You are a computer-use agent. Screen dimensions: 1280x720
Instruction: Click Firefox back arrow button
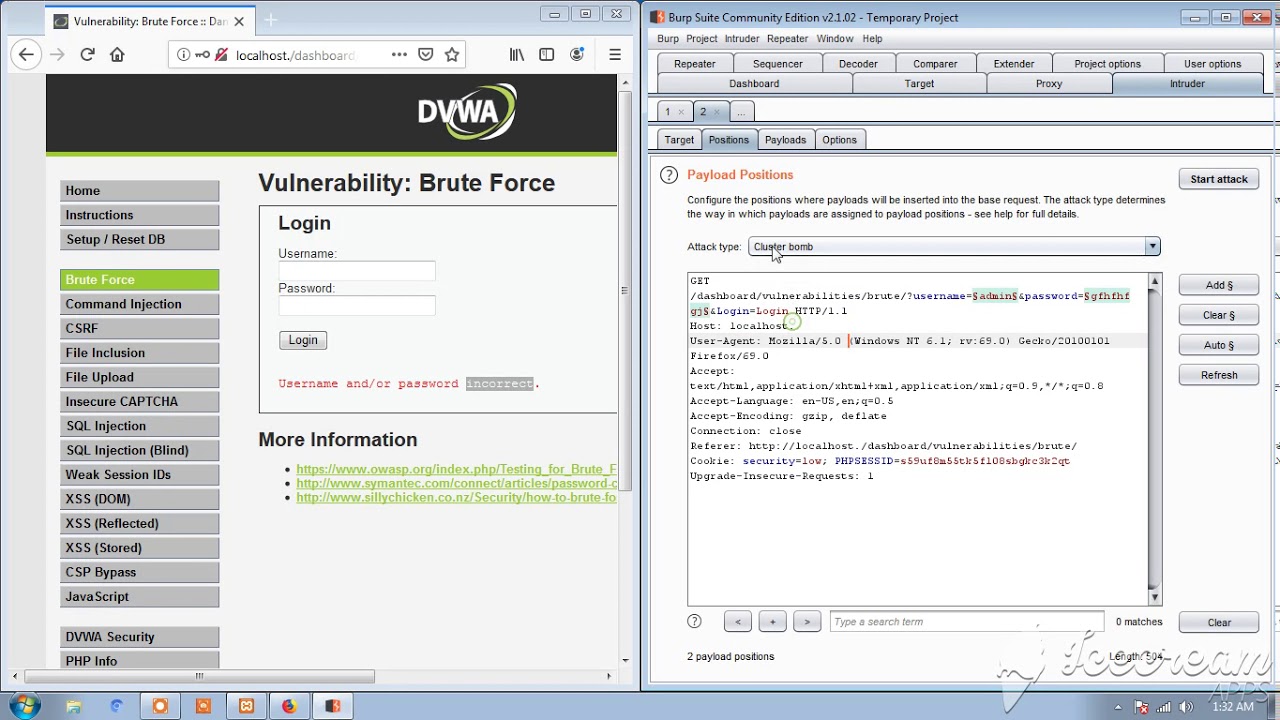click(x=27, y=55)
